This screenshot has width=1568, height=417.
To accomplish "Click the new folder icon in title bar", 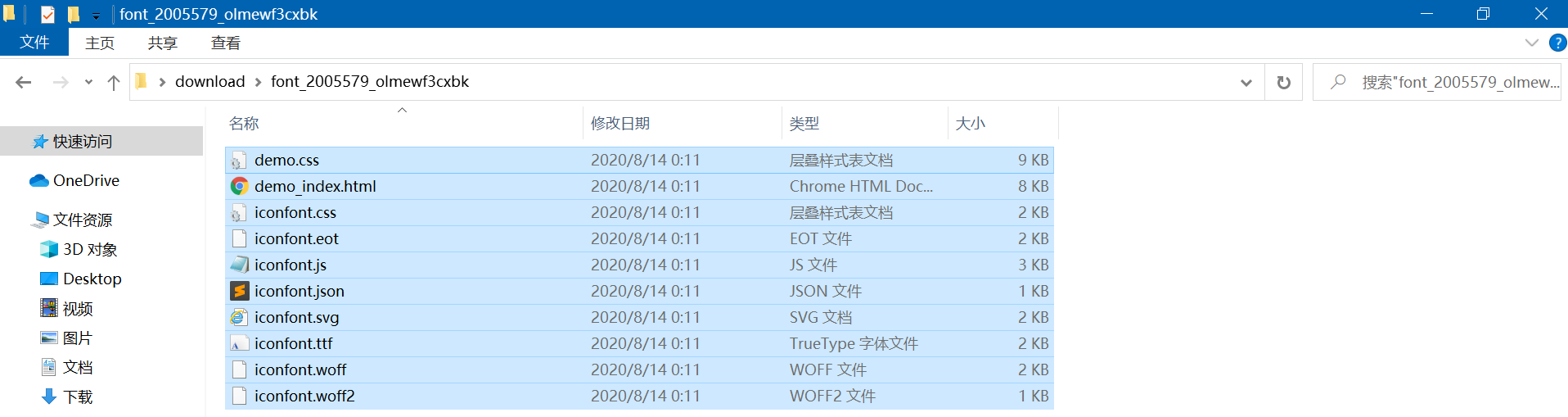I will [74, 14].
